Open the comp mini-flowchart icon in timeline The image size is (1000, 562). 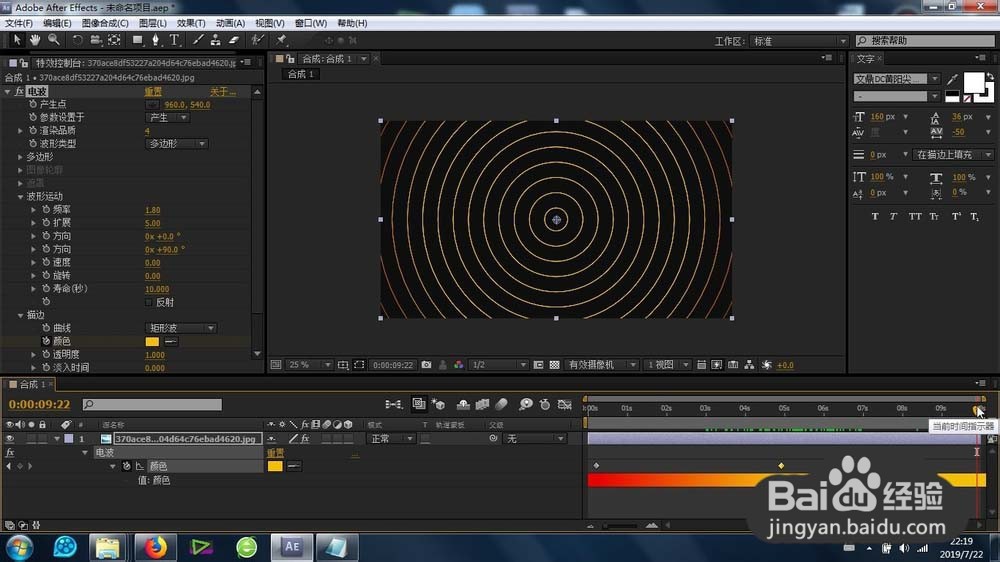393,404
